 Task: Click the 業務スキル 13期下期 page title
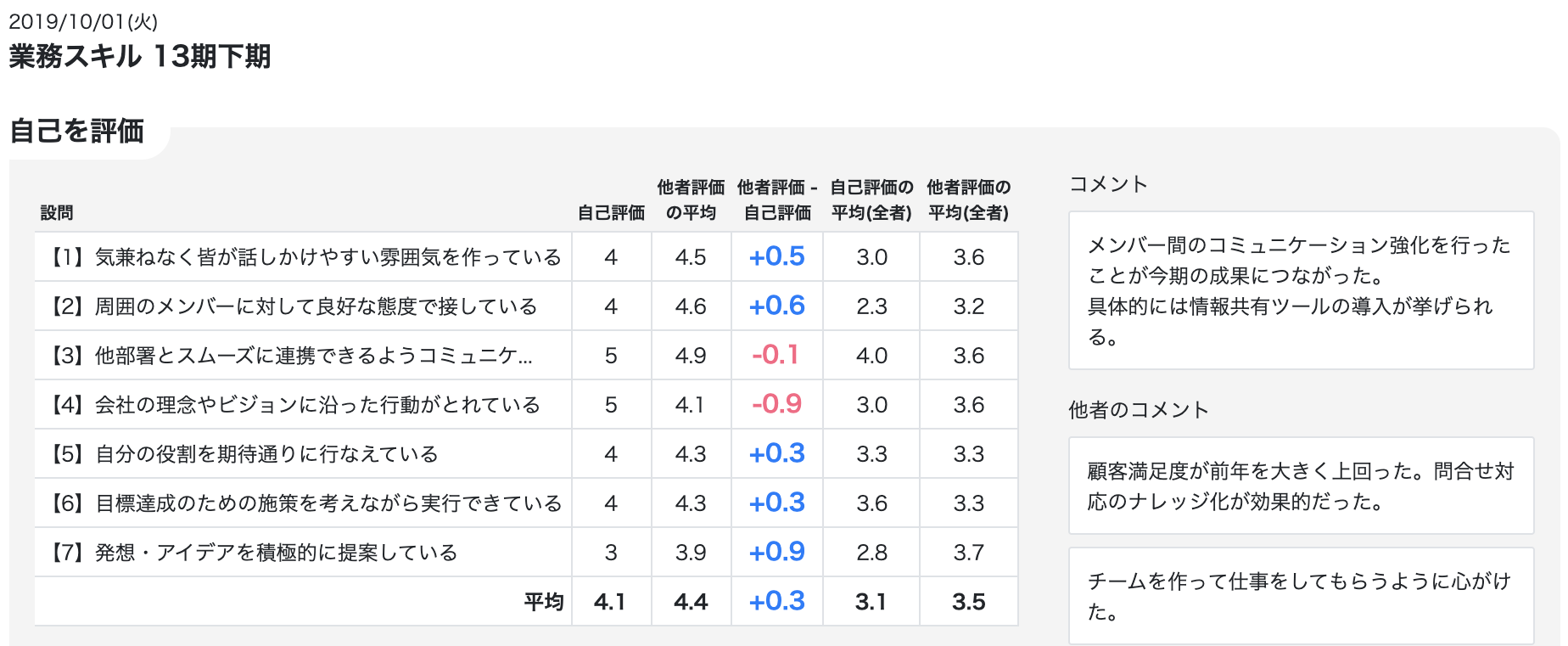click(140, 56)
